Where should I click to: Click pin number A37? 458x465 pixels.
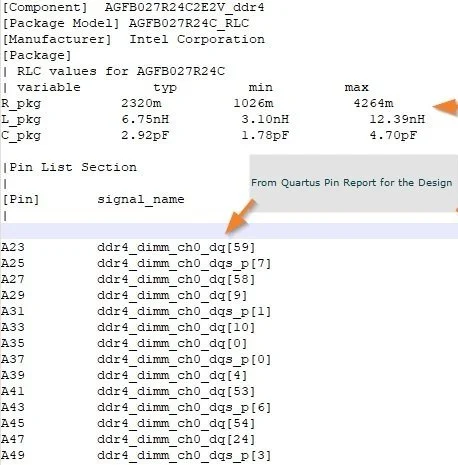click(13, 359)
